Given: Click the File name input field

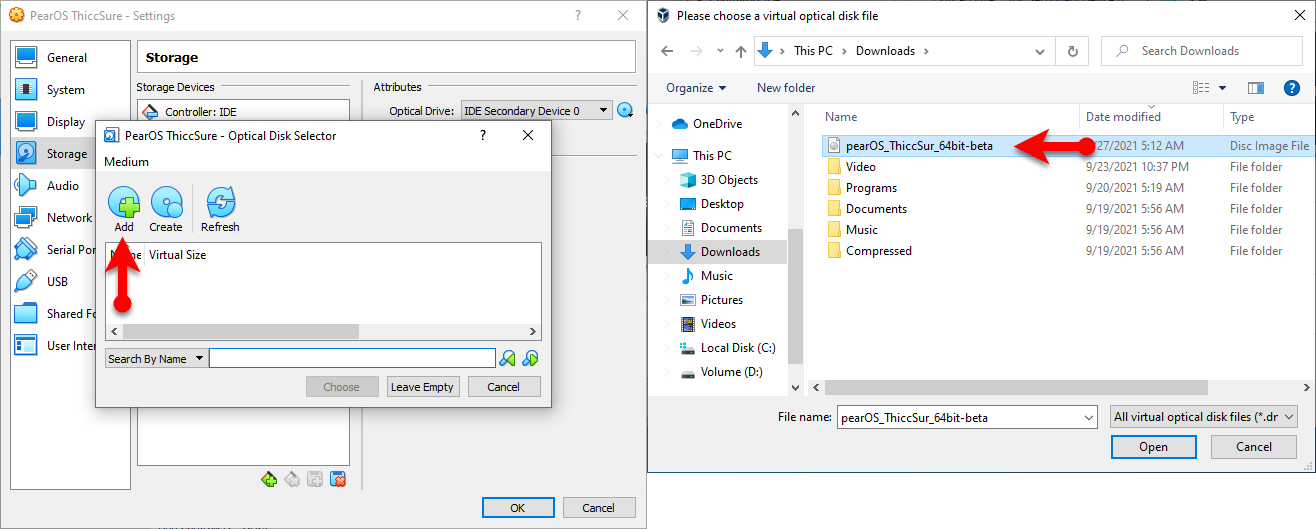Looking at the screenshot, I should [x=958, y=417].
